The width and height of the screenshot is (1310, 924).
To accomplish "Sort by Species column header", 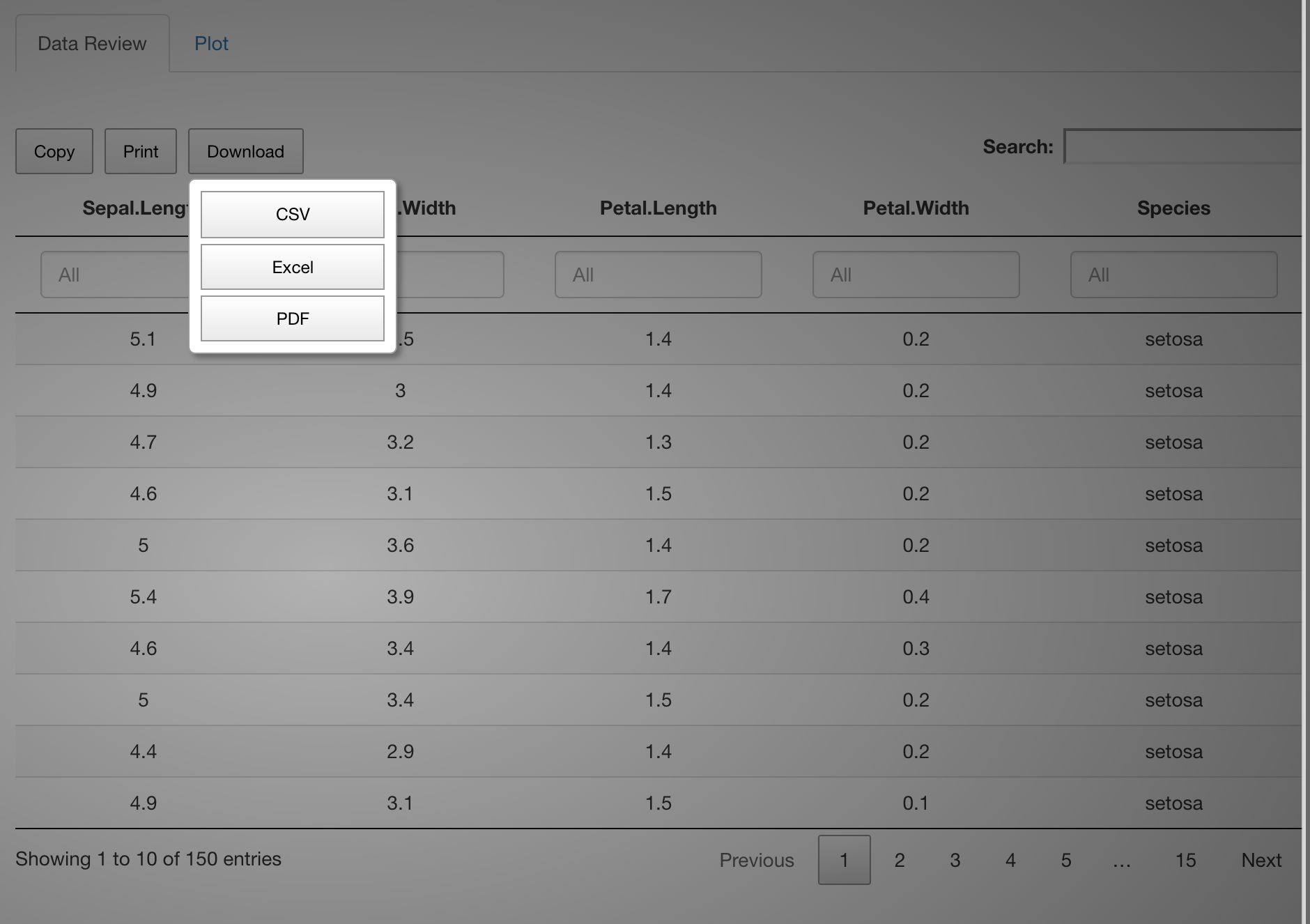I will pyautogui.click(x=1173, y=208).
